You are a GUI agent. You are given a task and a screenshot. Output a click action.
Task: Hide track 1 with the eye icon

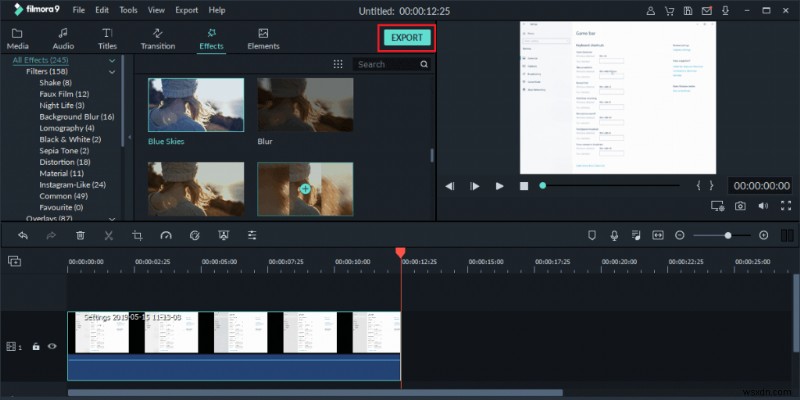tap(52, 346)
